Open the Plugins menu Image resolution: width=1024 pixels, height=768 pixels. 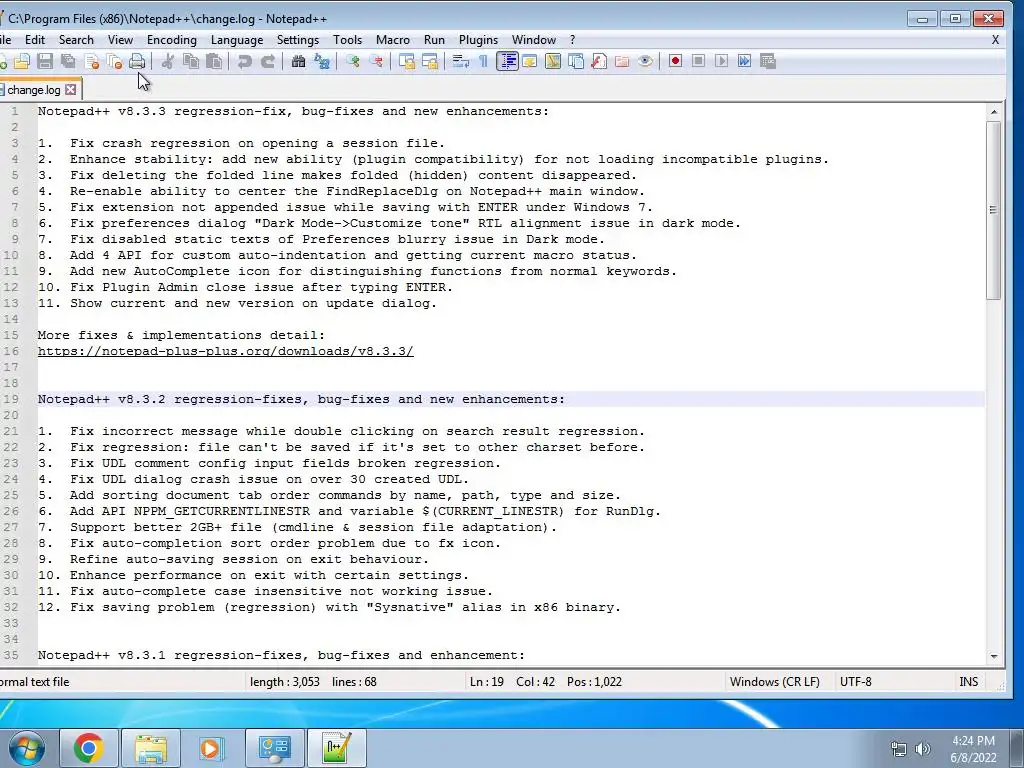(479, 40)
